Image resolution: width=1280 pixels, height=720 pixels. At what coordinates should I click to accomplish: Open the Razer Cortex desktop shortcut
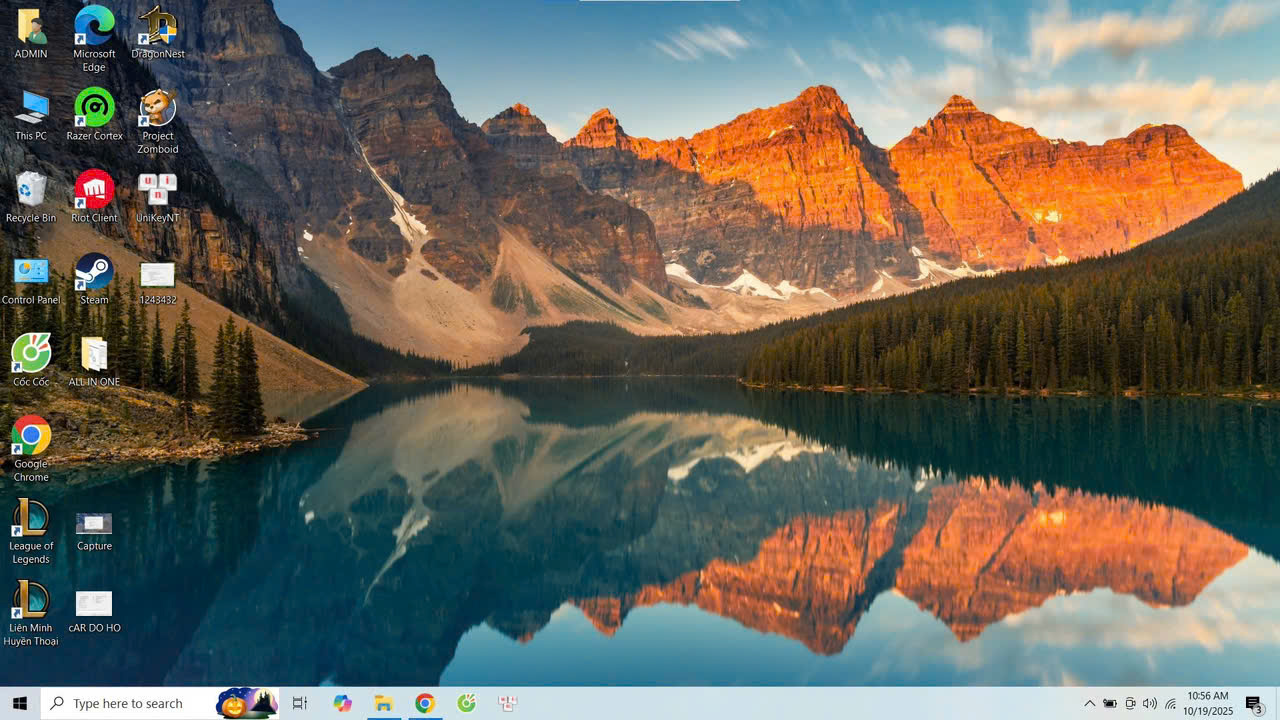pyautogui.click(x=94, y=108)
